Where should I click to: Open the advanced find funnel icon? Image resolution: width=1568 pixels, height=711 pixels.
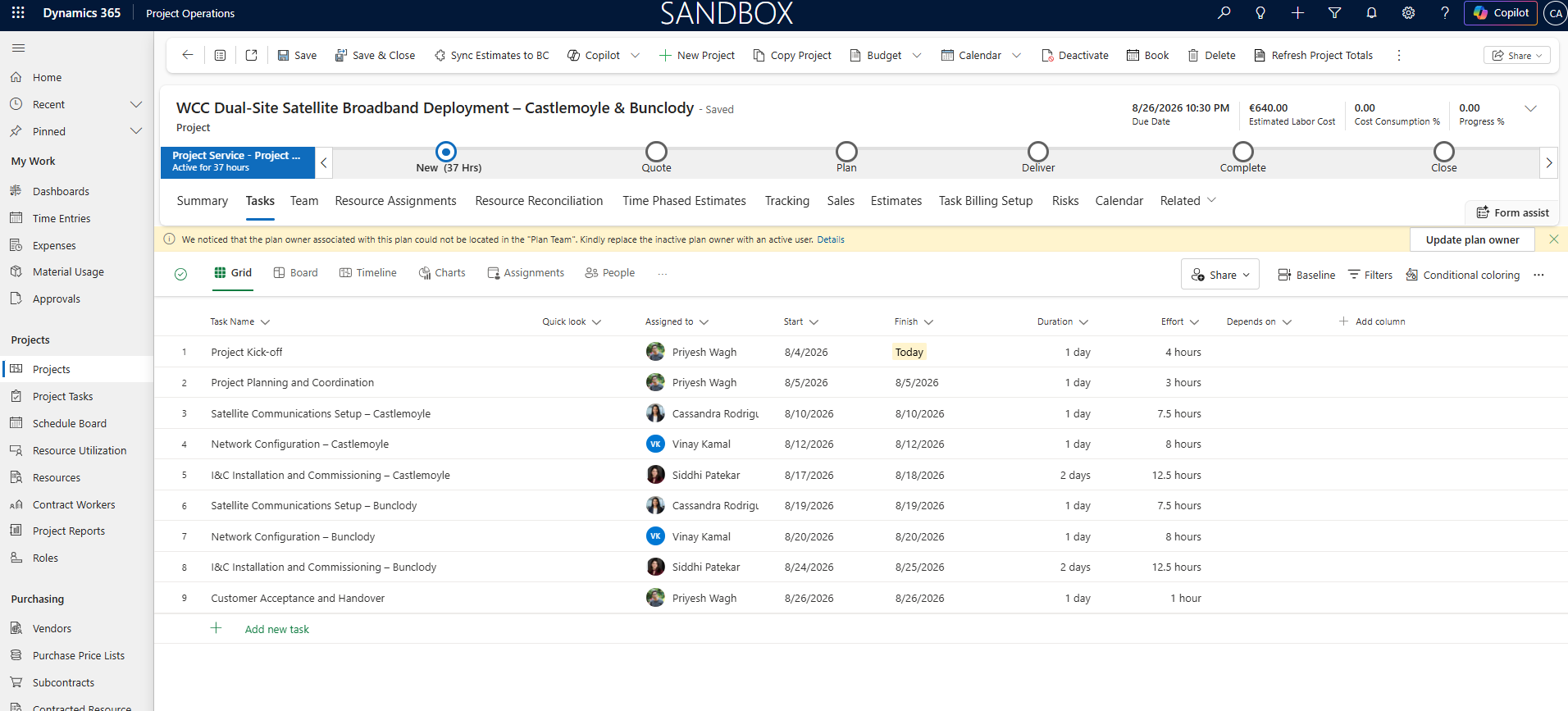(1334, 13)
